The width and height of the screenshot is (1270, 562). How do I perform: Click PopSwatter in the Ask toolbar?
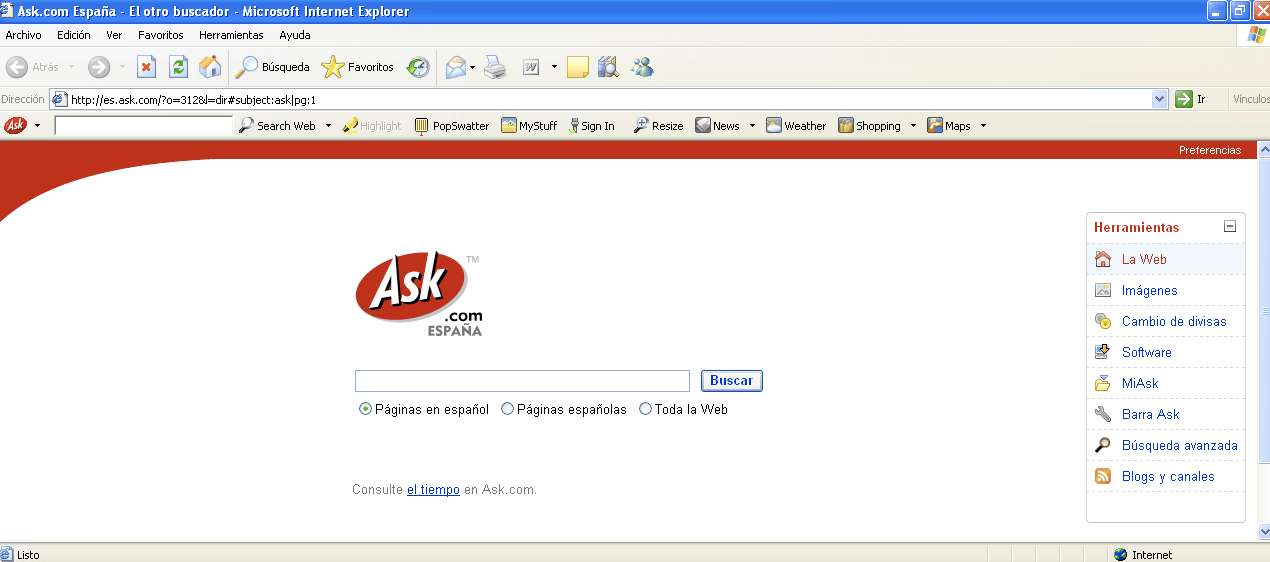452,126
